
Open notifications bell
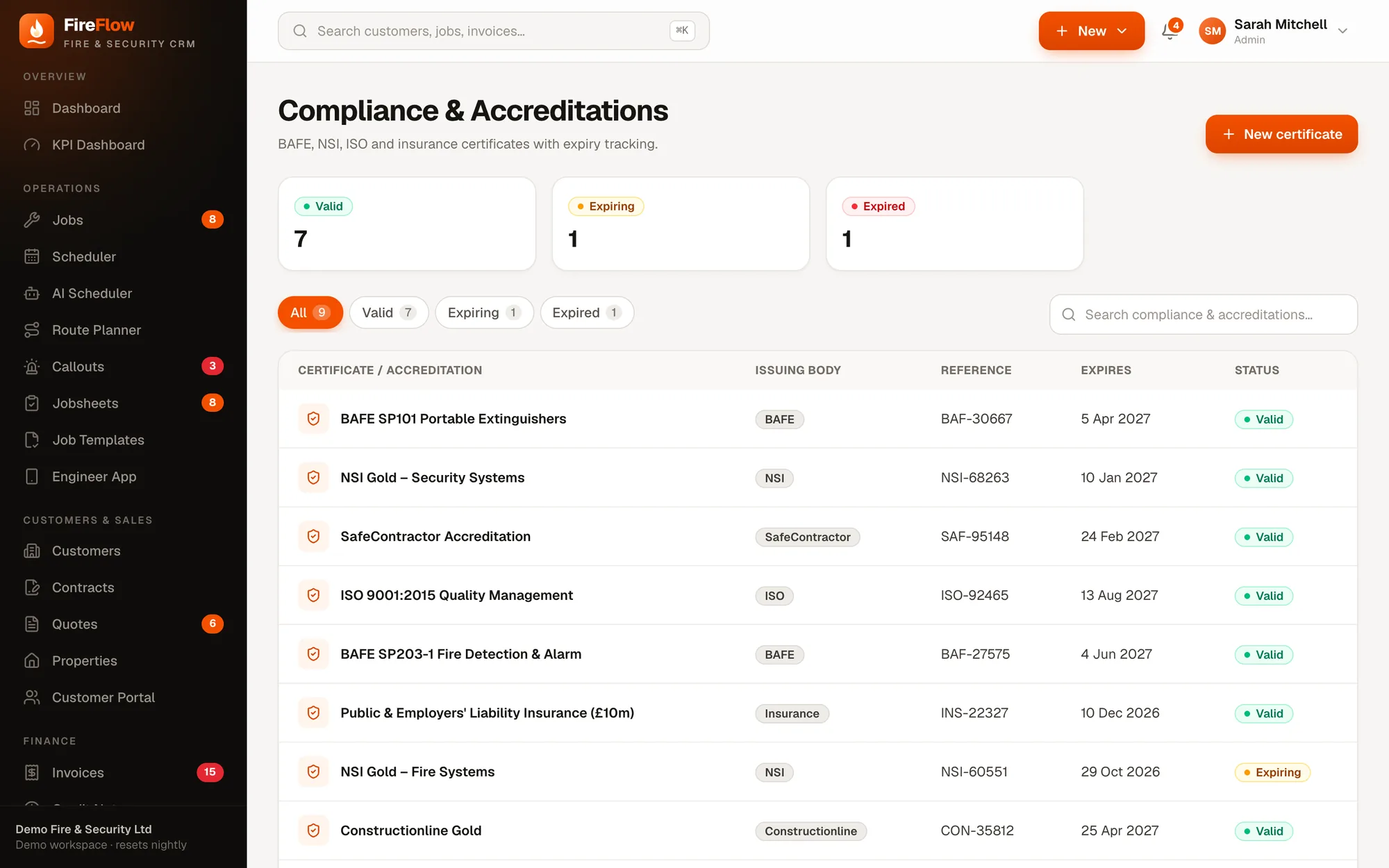click(1170, 31)
